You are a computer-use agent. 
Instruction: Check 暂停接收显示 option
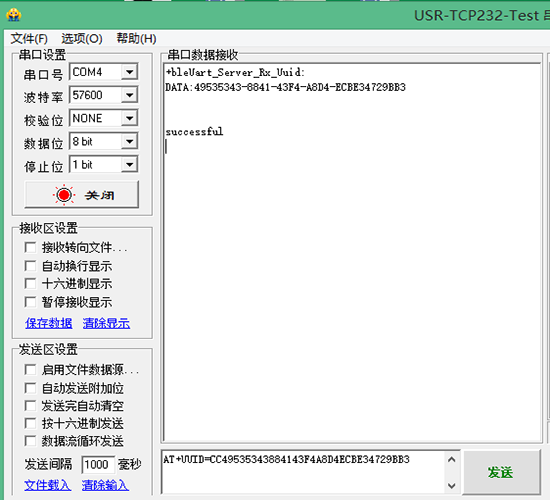coord(30,302)
